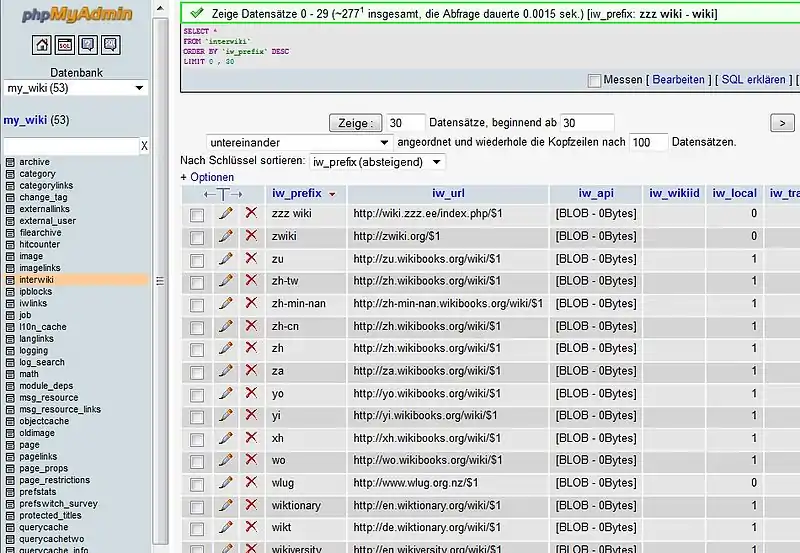The width and height of the screenshot is (800, 553).
Task: Edit the zh-min-nan row
Action: 226,304
